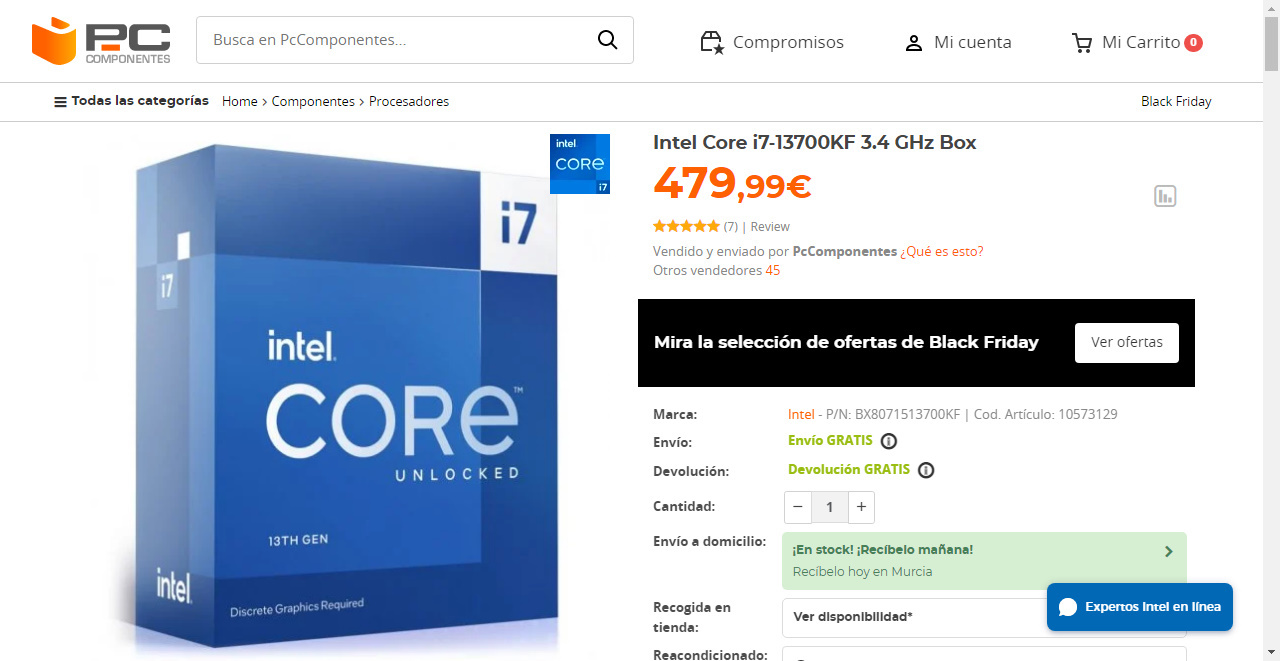Click the Busca en PcComponentes search field

point(400,40)
